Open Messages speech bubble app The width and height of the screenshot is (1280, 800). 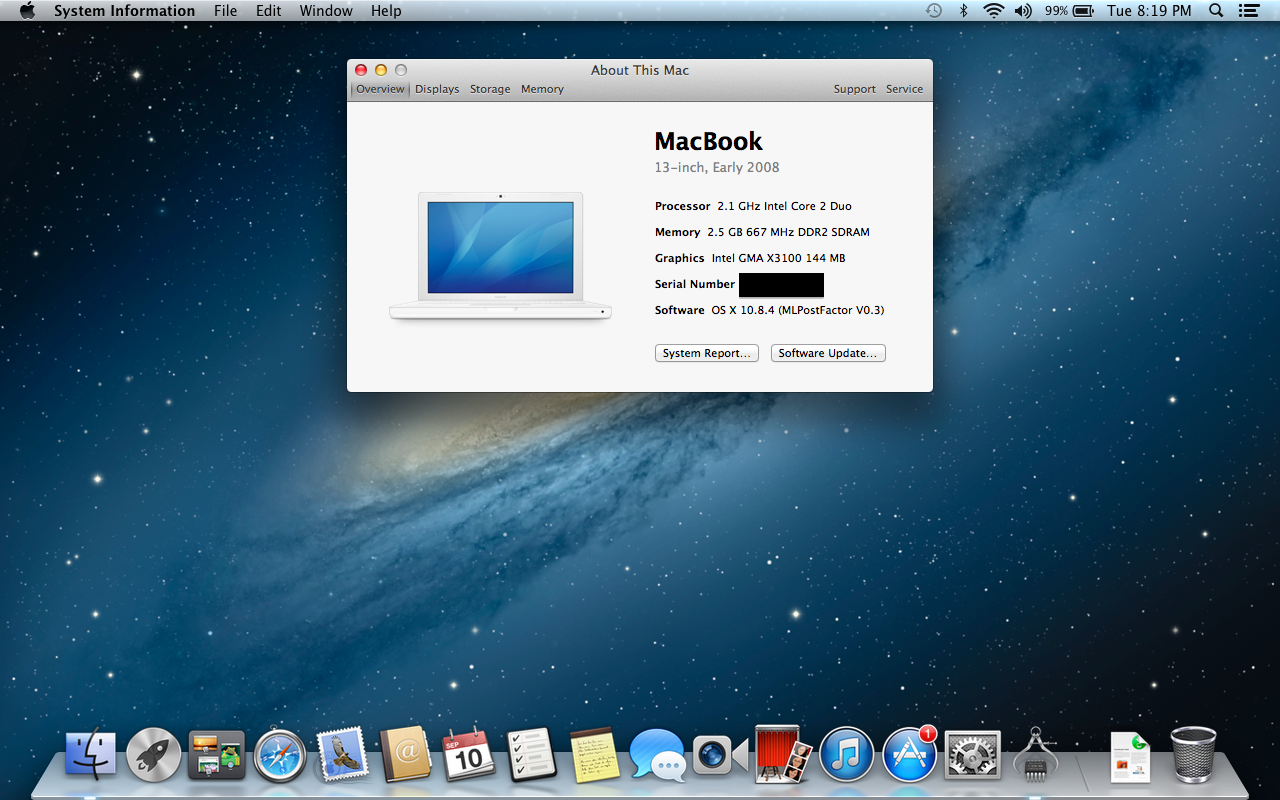click(x=657, y=755)
